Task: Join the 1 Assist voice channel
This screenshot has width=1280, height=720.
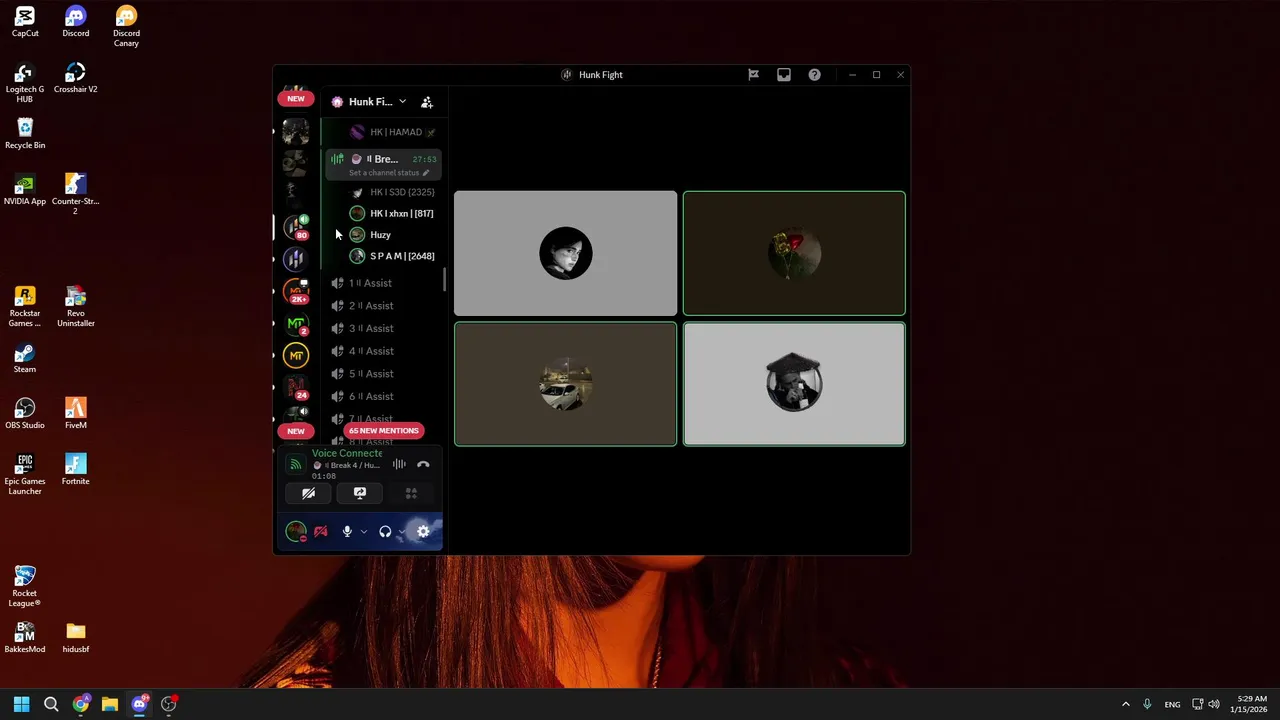Action: tap(383, 283)
